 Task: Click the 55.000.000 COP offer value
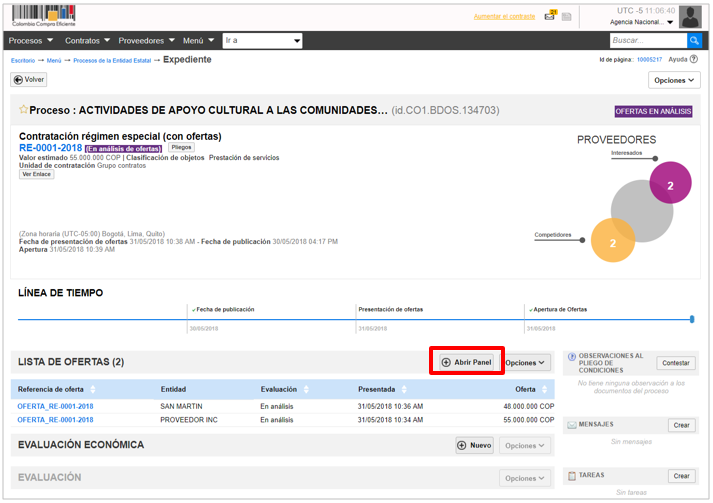pos(528,420)
